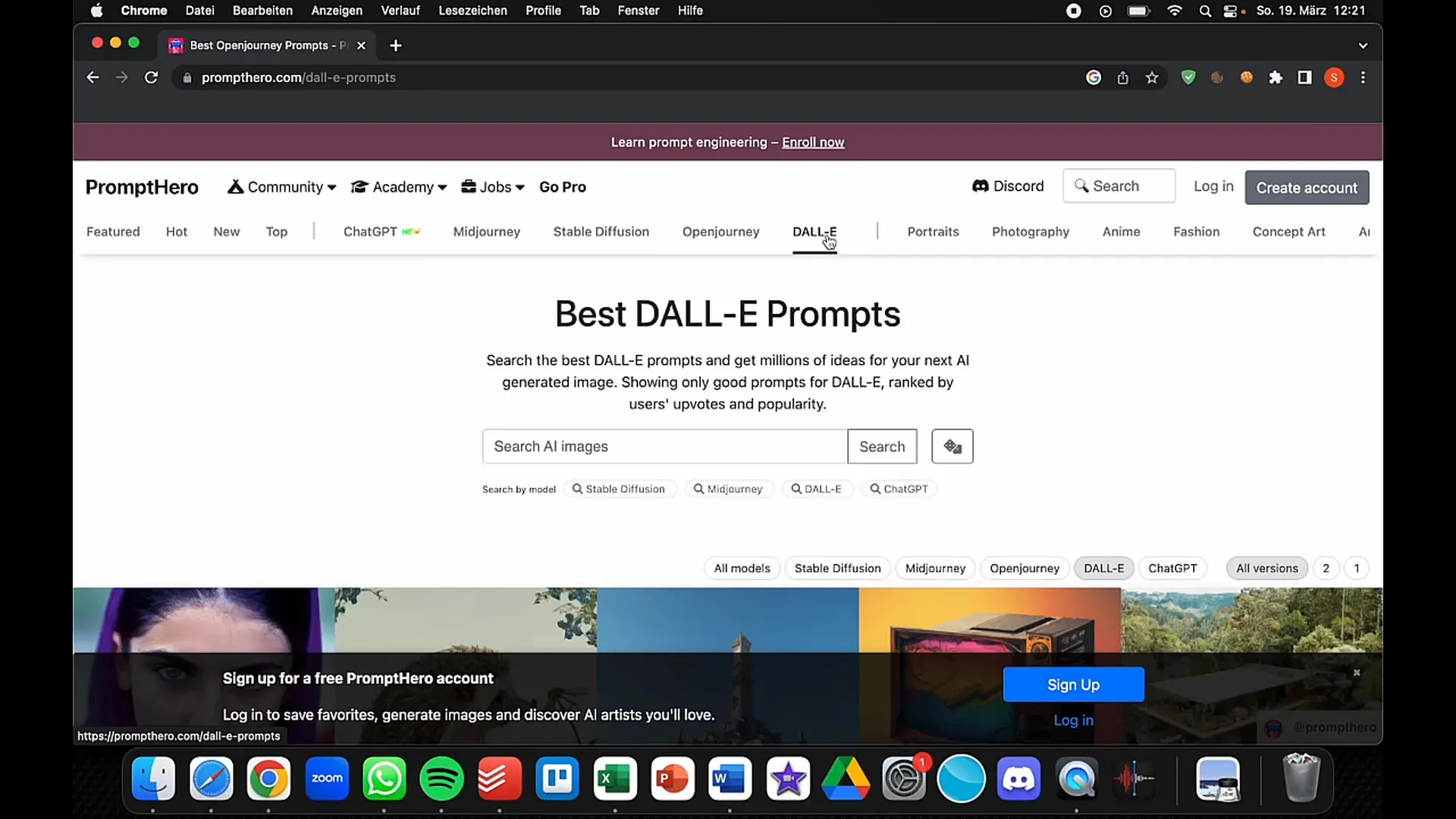
Task: Click the All versions selector
Action: 1267,568
